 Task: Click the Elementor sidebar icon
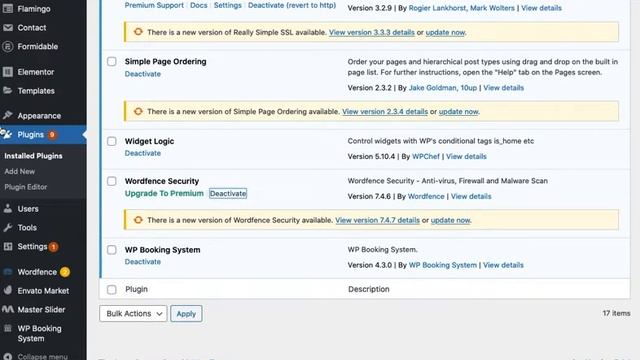click(8, 72)
